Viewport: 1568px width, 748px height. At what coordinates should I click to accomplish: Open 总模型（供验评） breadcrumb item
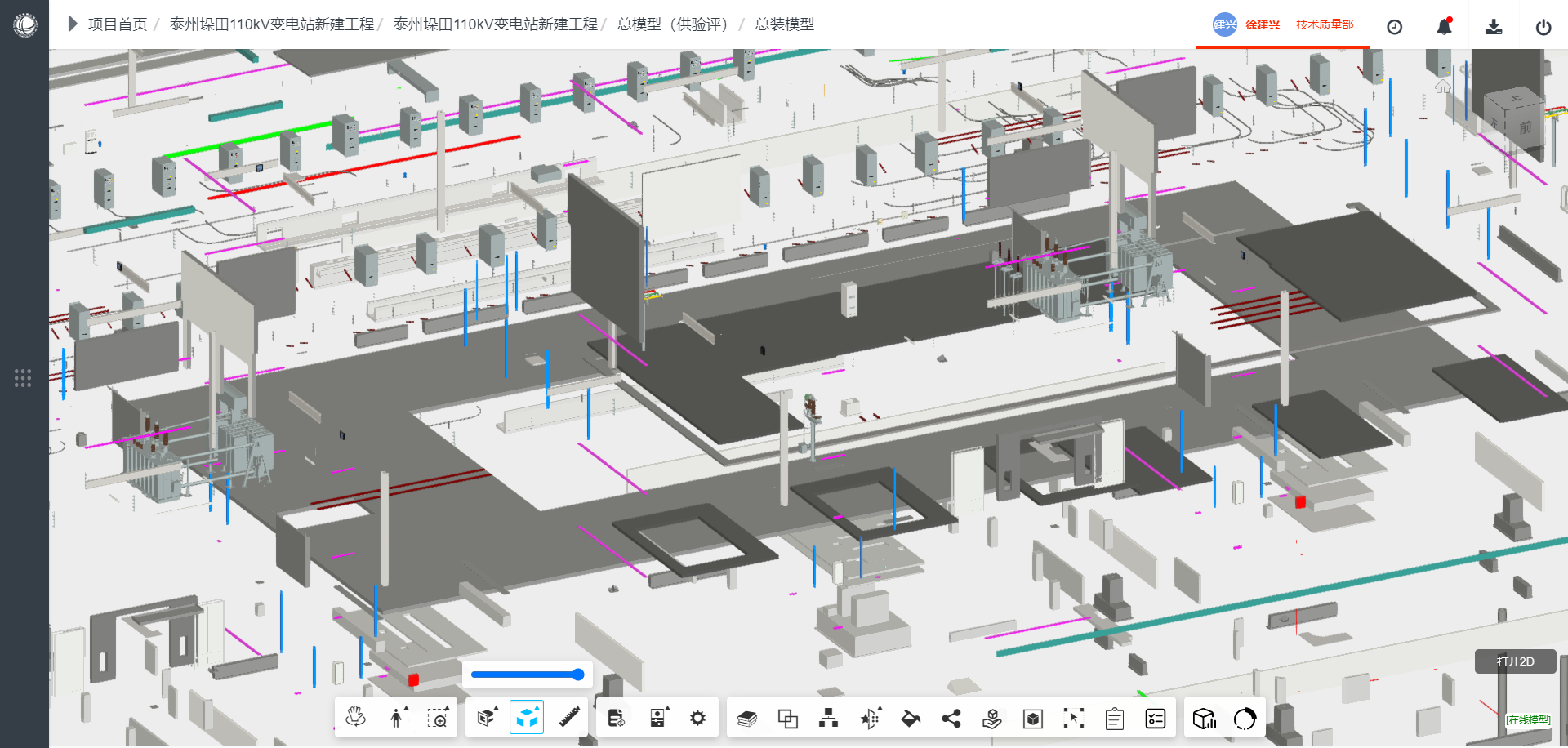(673, 24)
